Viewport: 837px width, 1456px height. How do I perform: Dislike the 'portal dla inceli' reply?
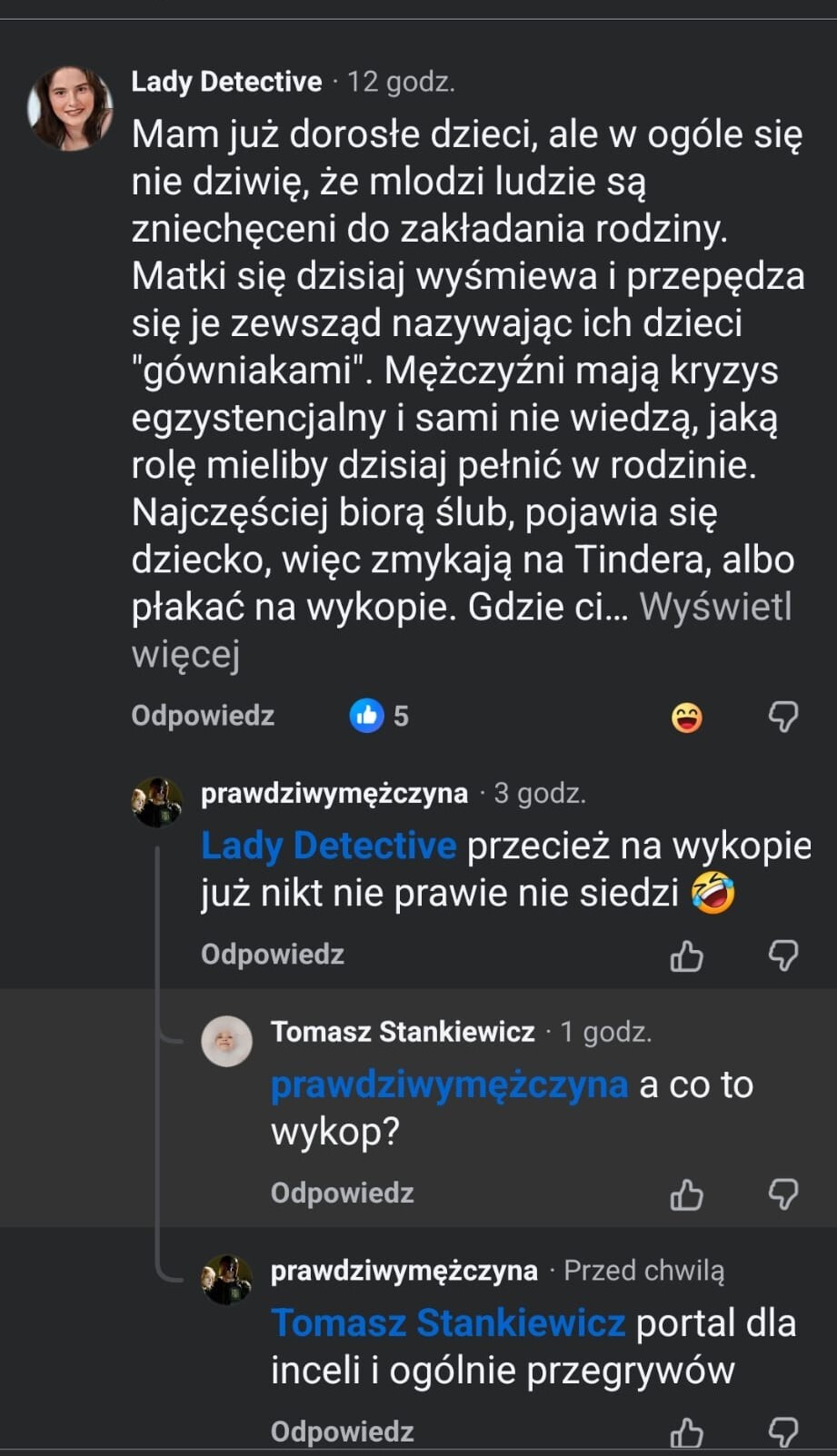[x=782, y=1432]
